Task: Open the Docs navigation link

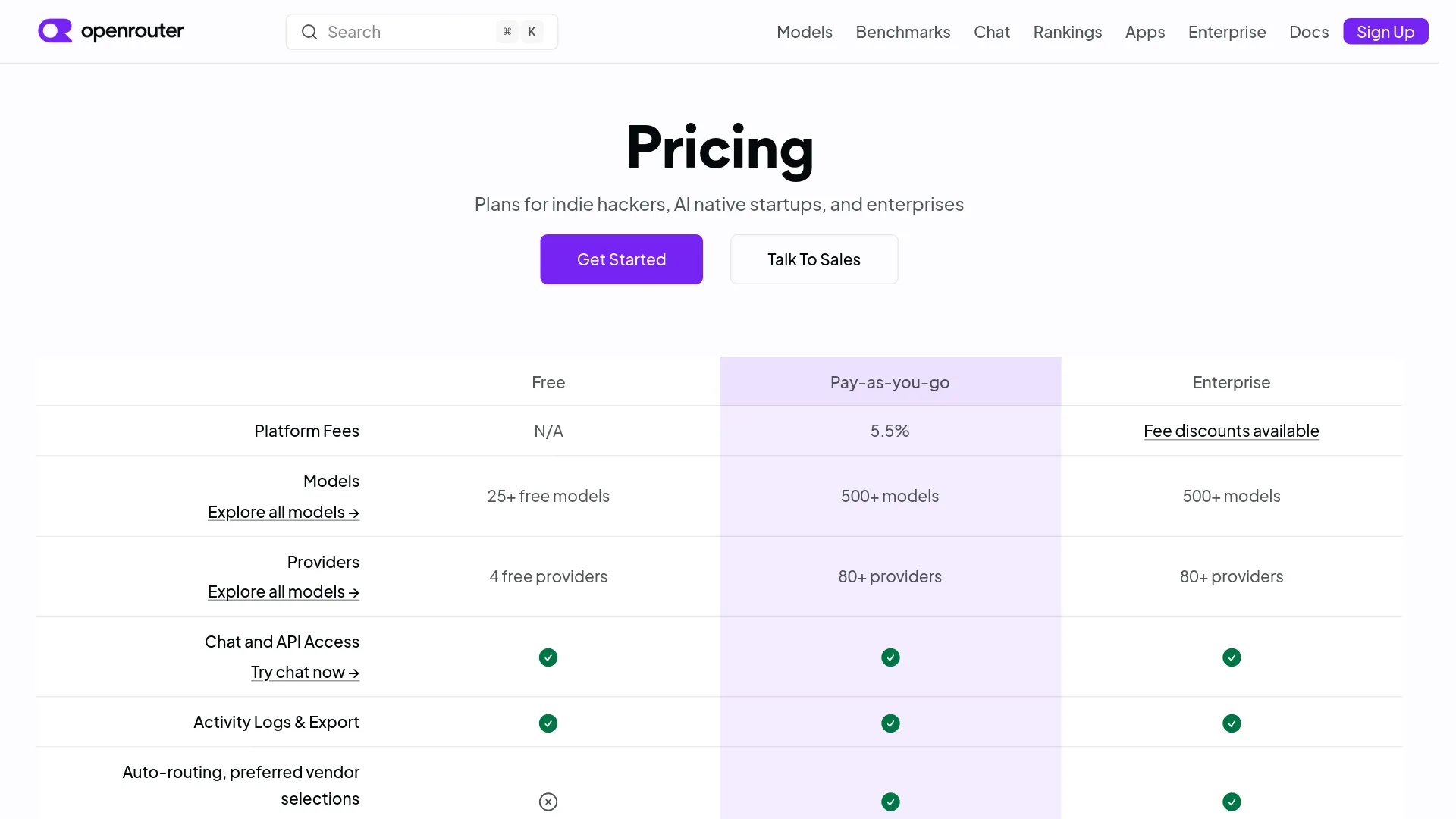Action: click(1309, 32)
